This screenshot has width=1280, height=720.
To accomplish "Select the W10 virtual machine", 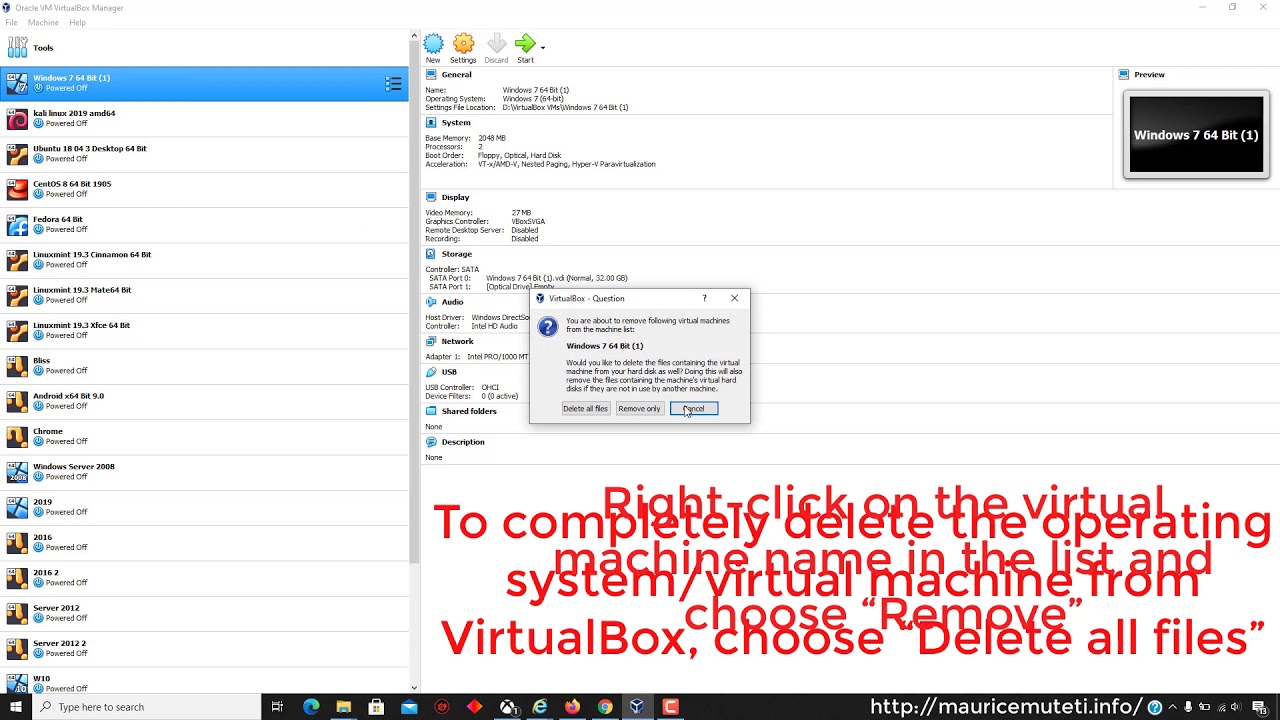I will pos(204,681).
